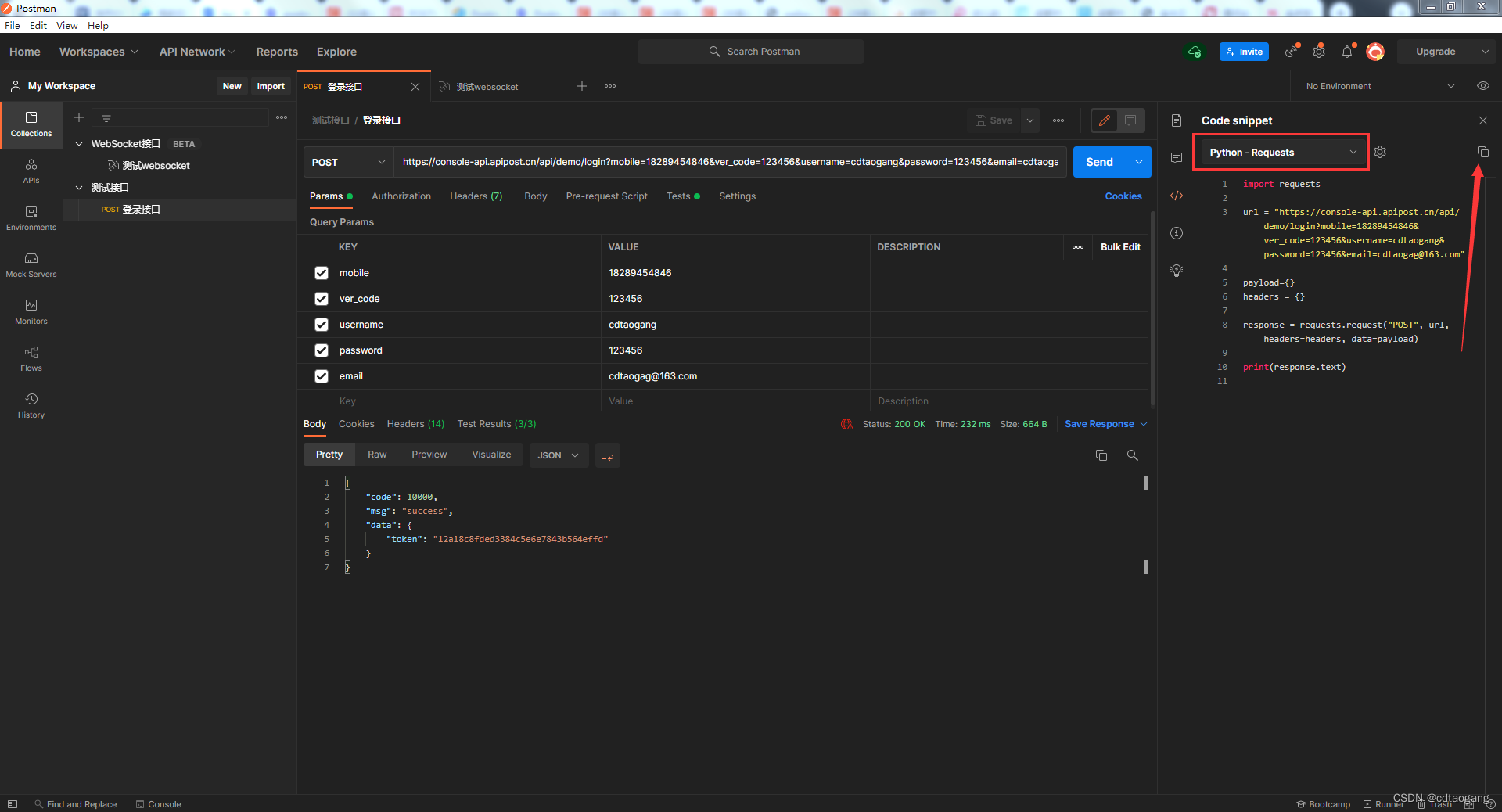Screen dimensions: 1502x812
Task: Open Mock Servers in the sidebar
Action: pos(31,265)
